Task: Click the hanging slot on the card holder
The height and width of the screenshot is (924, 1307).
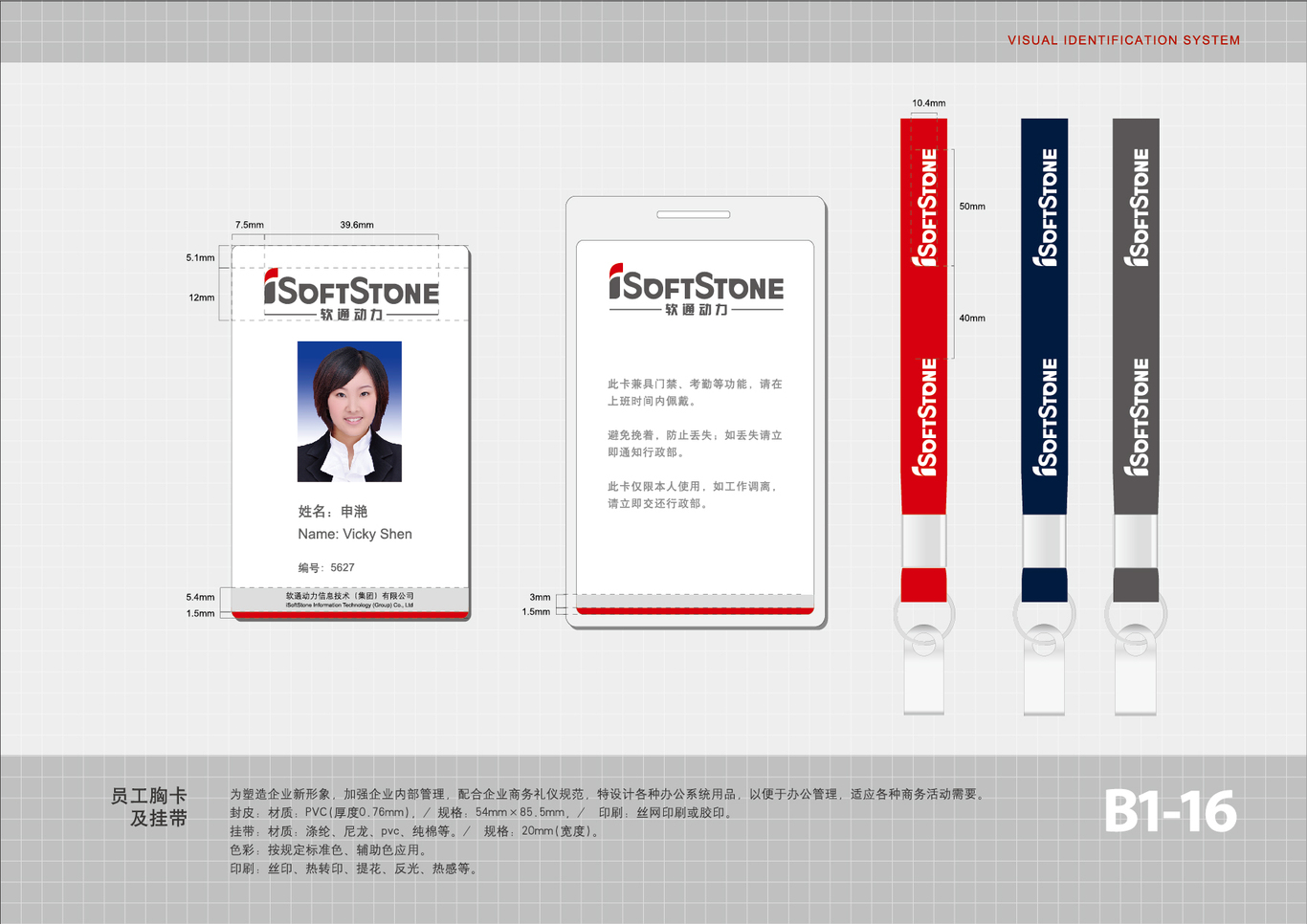Action: click(694, 214)
